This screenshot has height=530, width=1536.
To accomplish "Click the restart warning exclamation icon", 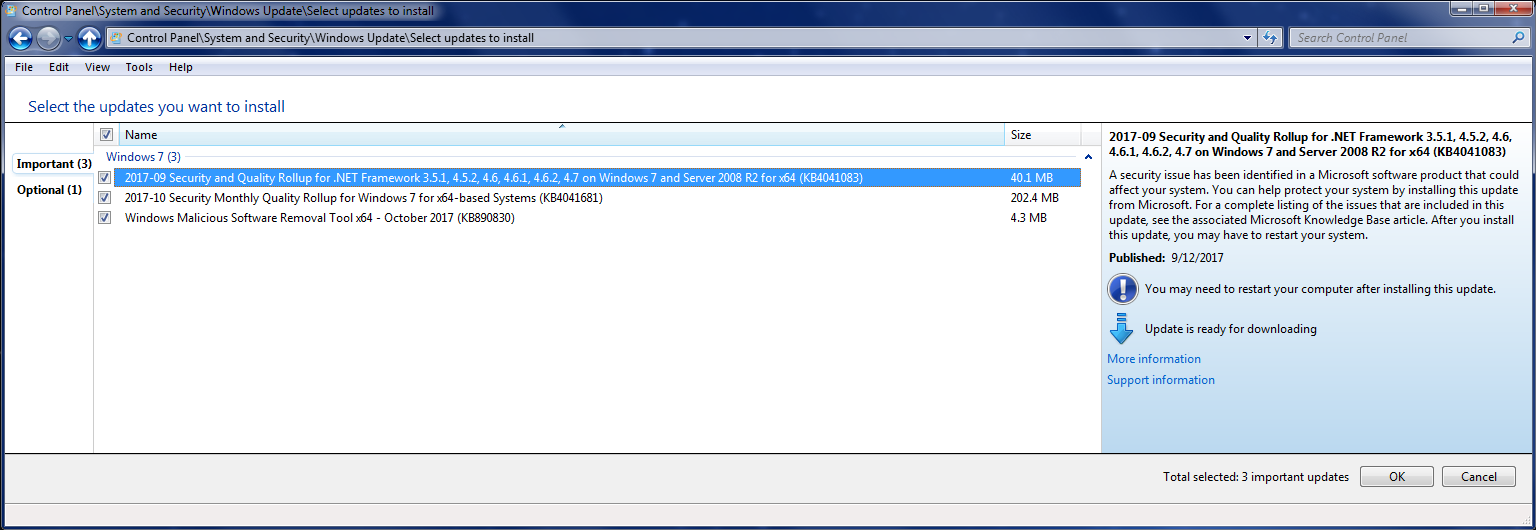I will click(1122, 289).
